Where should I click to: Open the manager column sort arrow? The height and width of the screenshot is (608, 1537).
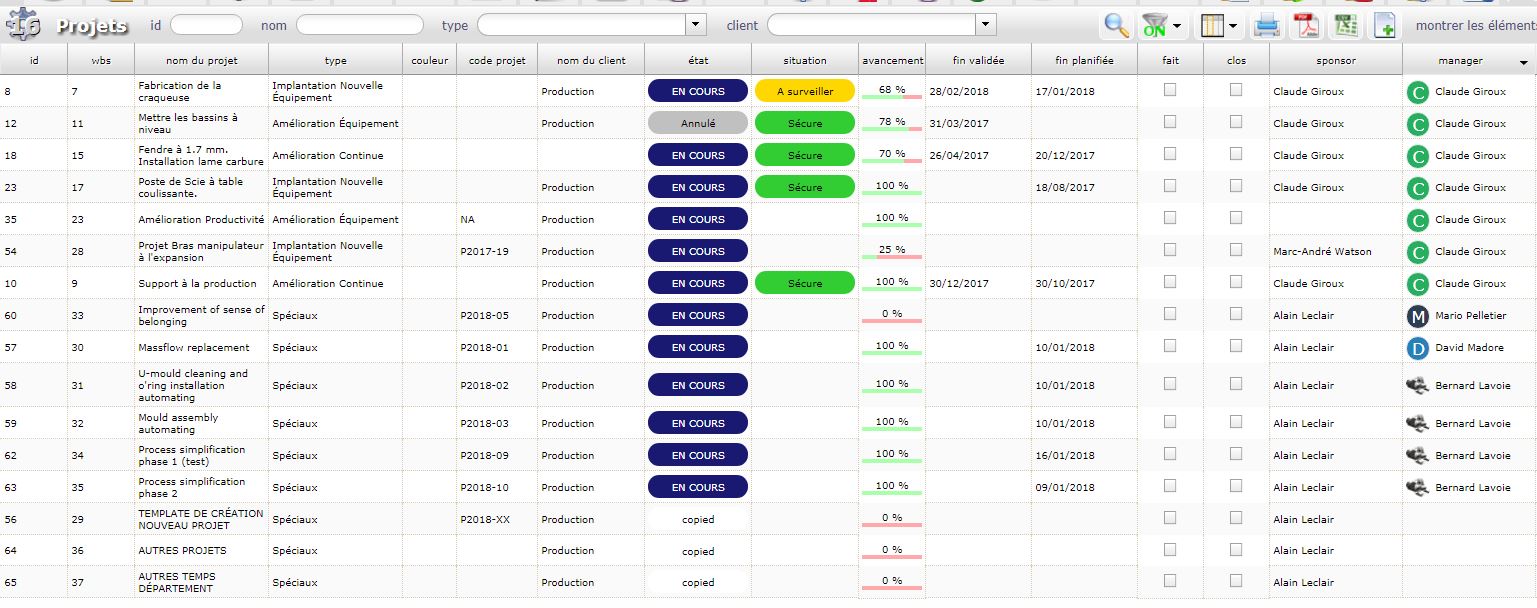click(1523, 63)
